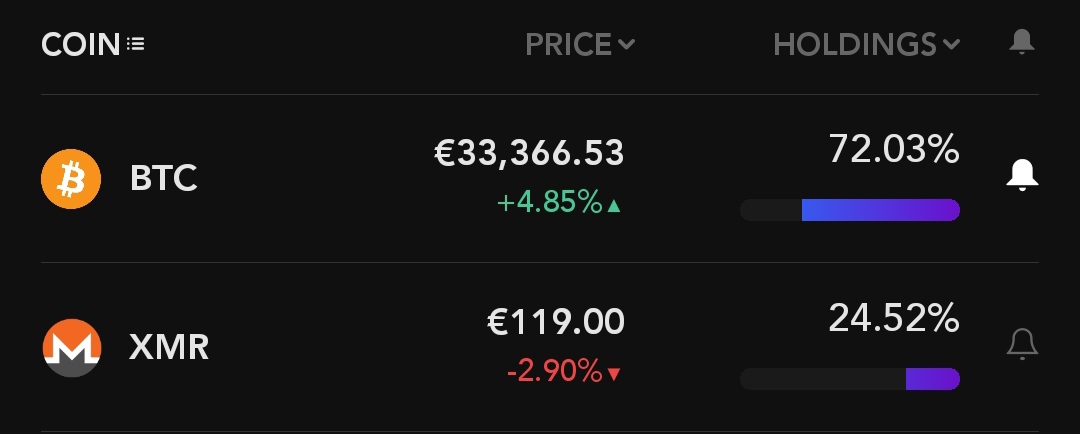Disable the BTC price alert bell

(x=1022, y=175)
